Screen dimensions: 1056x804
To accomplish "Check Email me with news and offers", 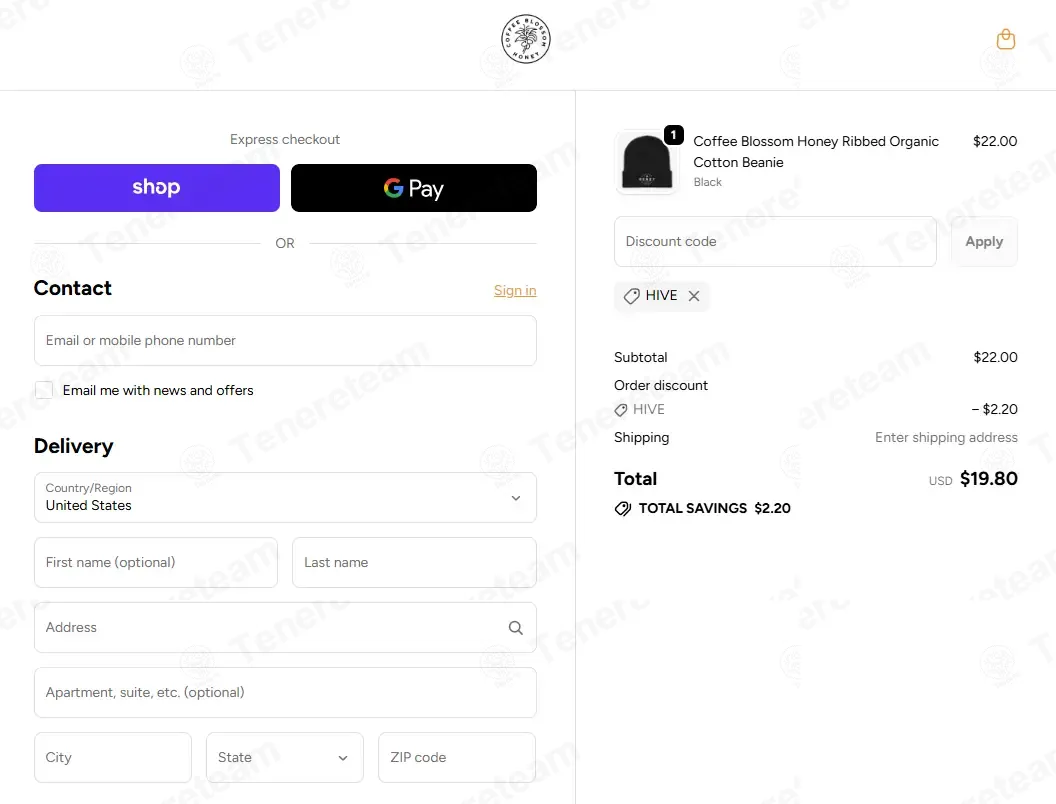I will [44, 390].
